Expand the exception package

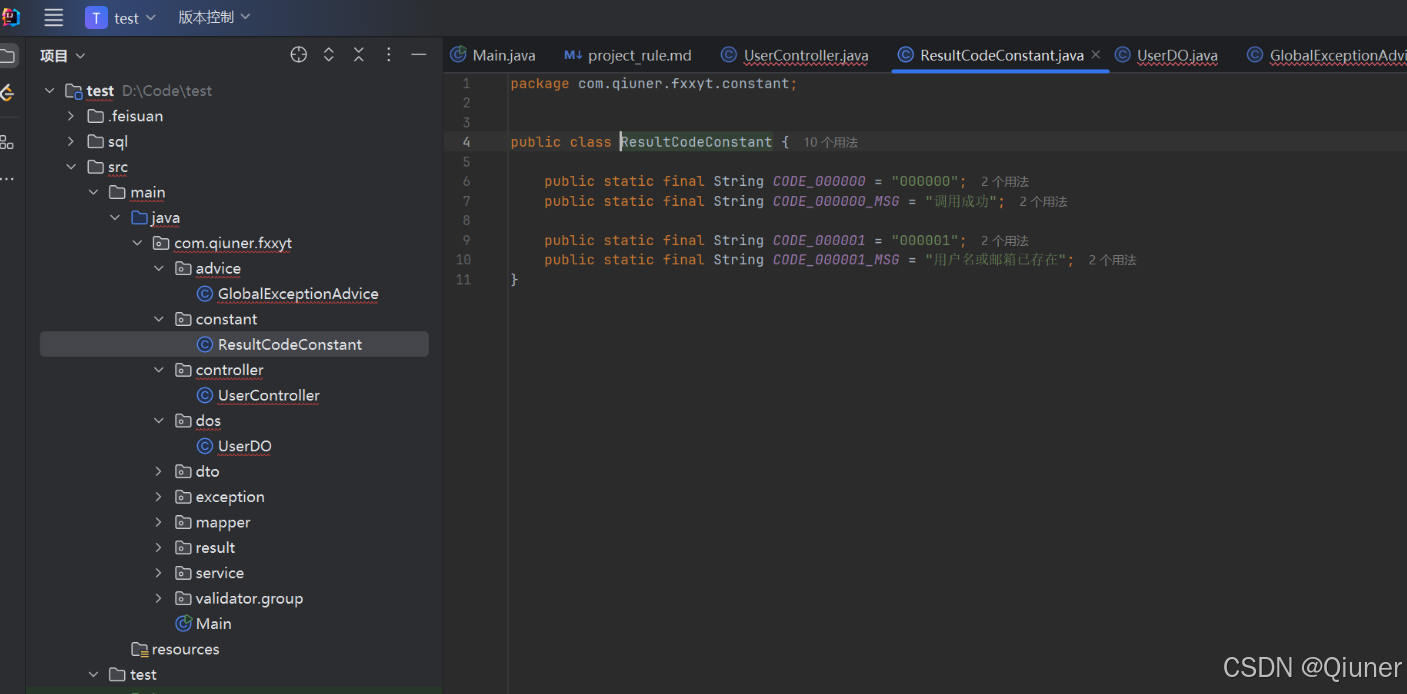[159, 497]
